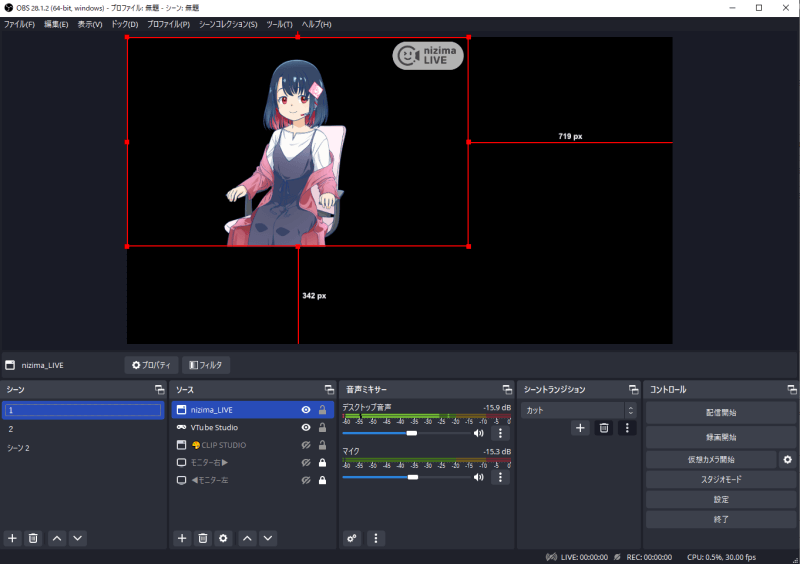The height and width of the screenshot is (564, 800).
Task: Open Desktop audio options three dots
Action: (x=500, y=433)
